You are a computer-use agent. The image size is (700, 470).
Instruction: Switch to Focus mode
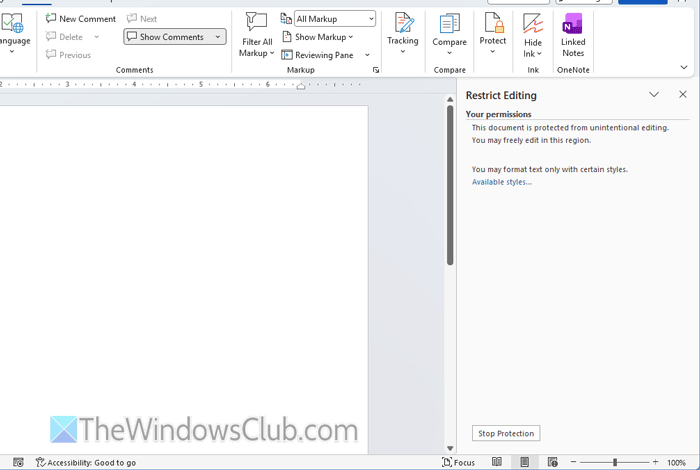pos(458,462)
